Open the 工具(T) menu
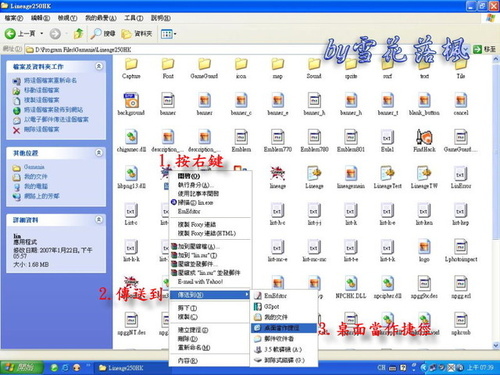 point(134,18)
